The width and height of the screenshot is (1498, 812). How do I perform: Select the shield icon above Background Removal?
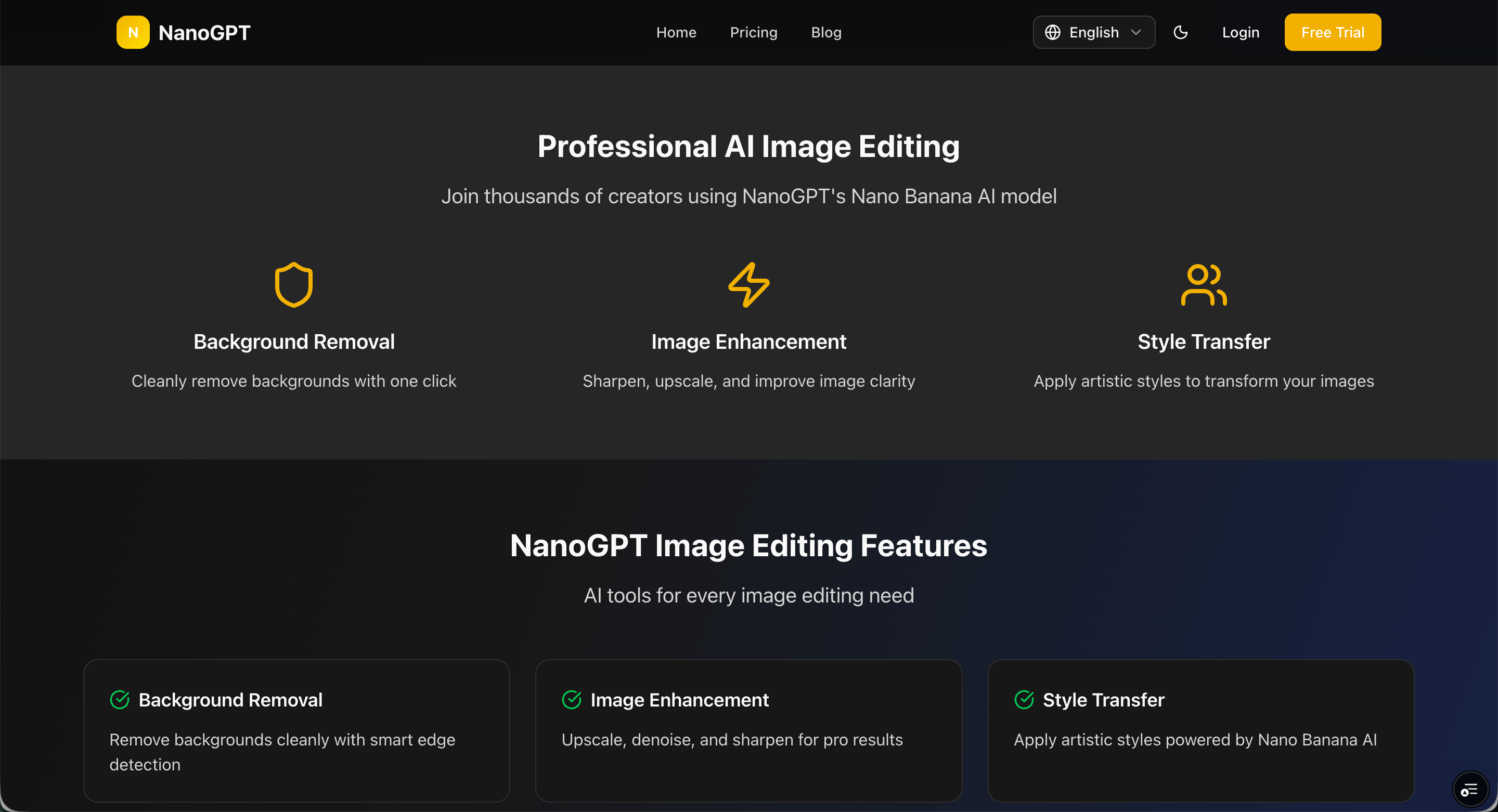[294, 285]
